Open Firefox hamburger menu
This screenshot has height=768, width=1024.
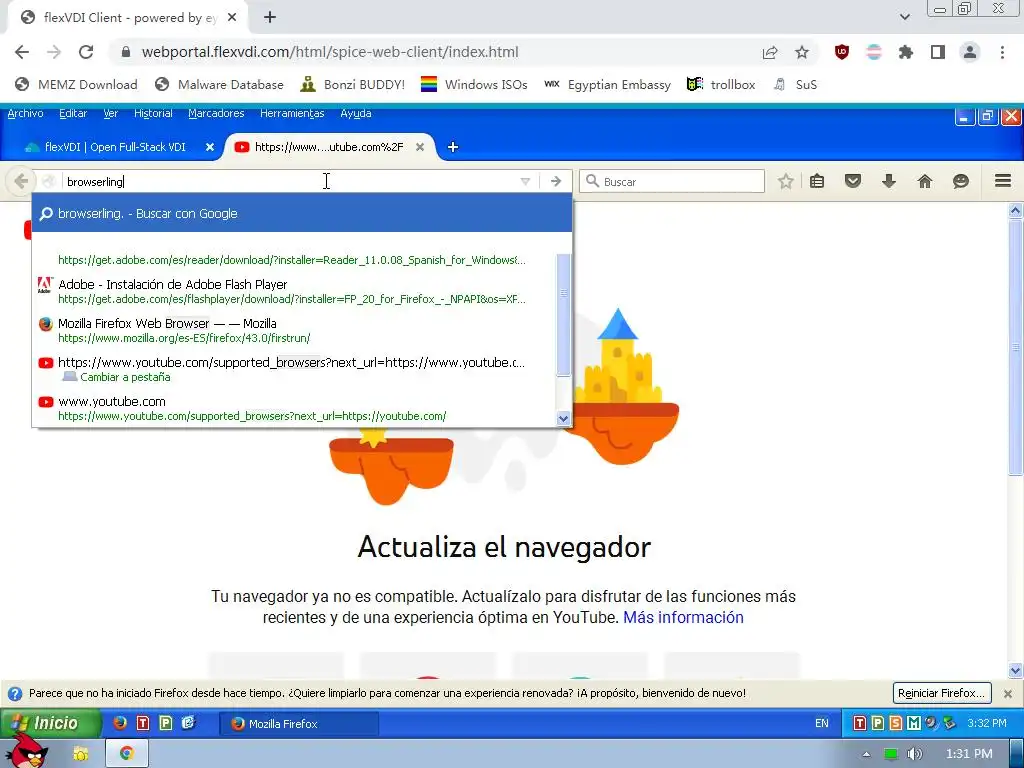tap(1003, 182)
